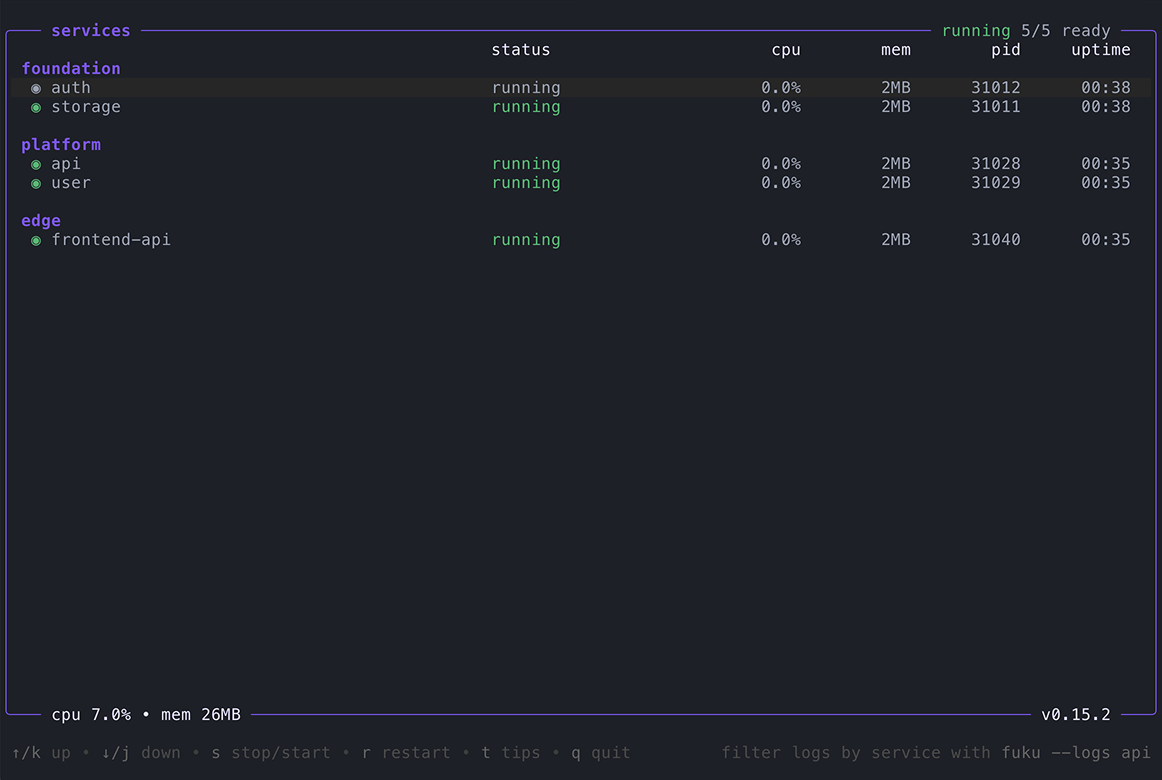Select the api service indicator icon
Image resolution: width=1162 pixels, height=780 pixels.
pos(36,164)
